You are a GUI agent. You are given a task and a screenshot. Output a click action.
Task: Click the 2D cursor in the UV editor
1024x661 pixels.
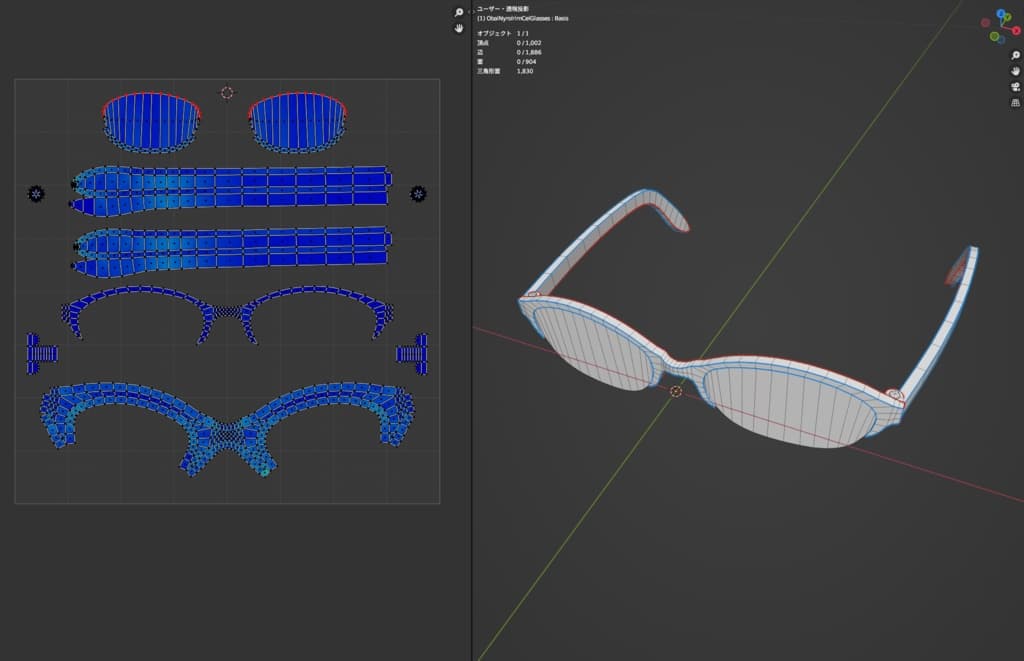[x=227, y=92]
